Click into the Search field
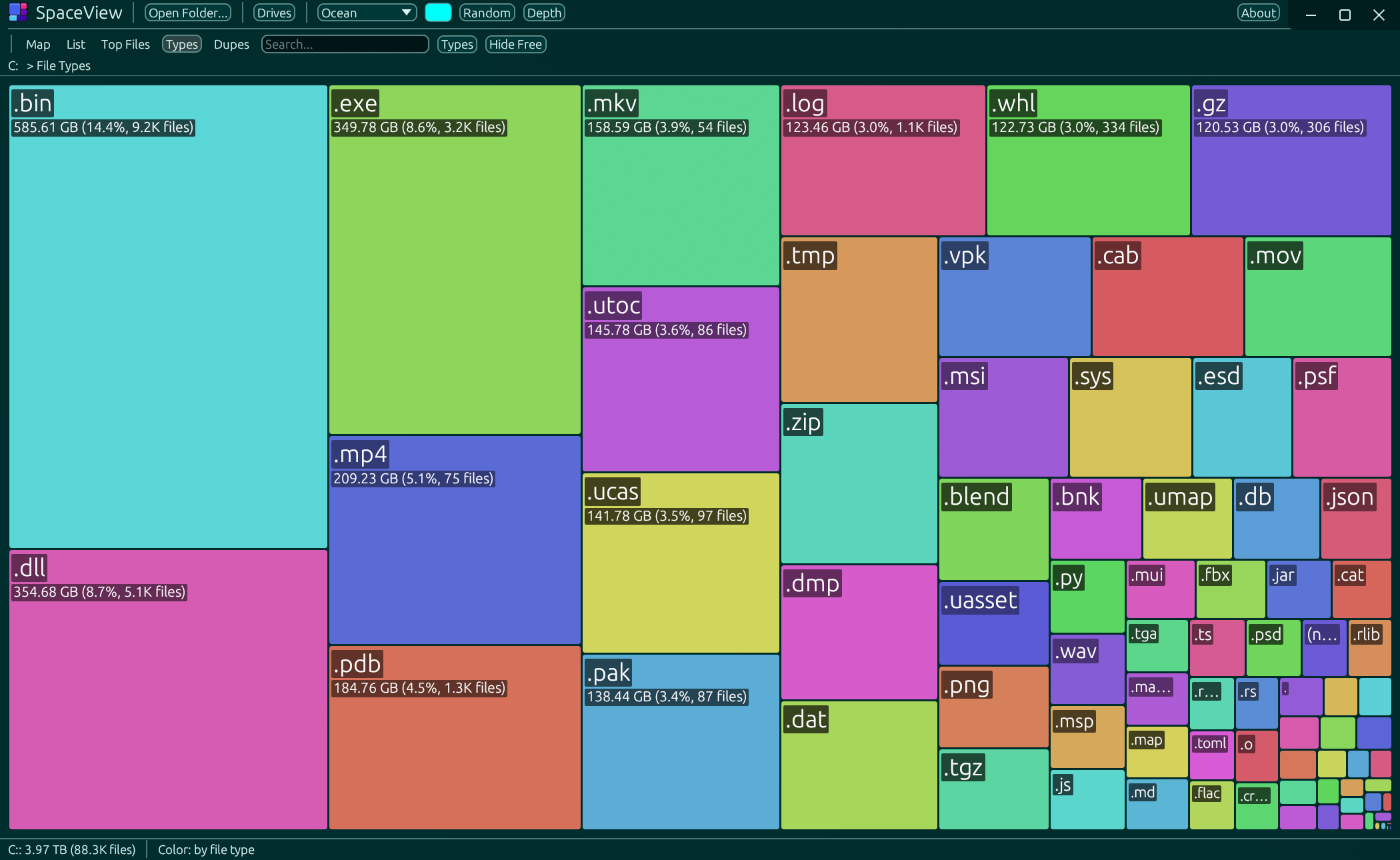The height and width of the screenshot is (860, 1400). (345, 44)
